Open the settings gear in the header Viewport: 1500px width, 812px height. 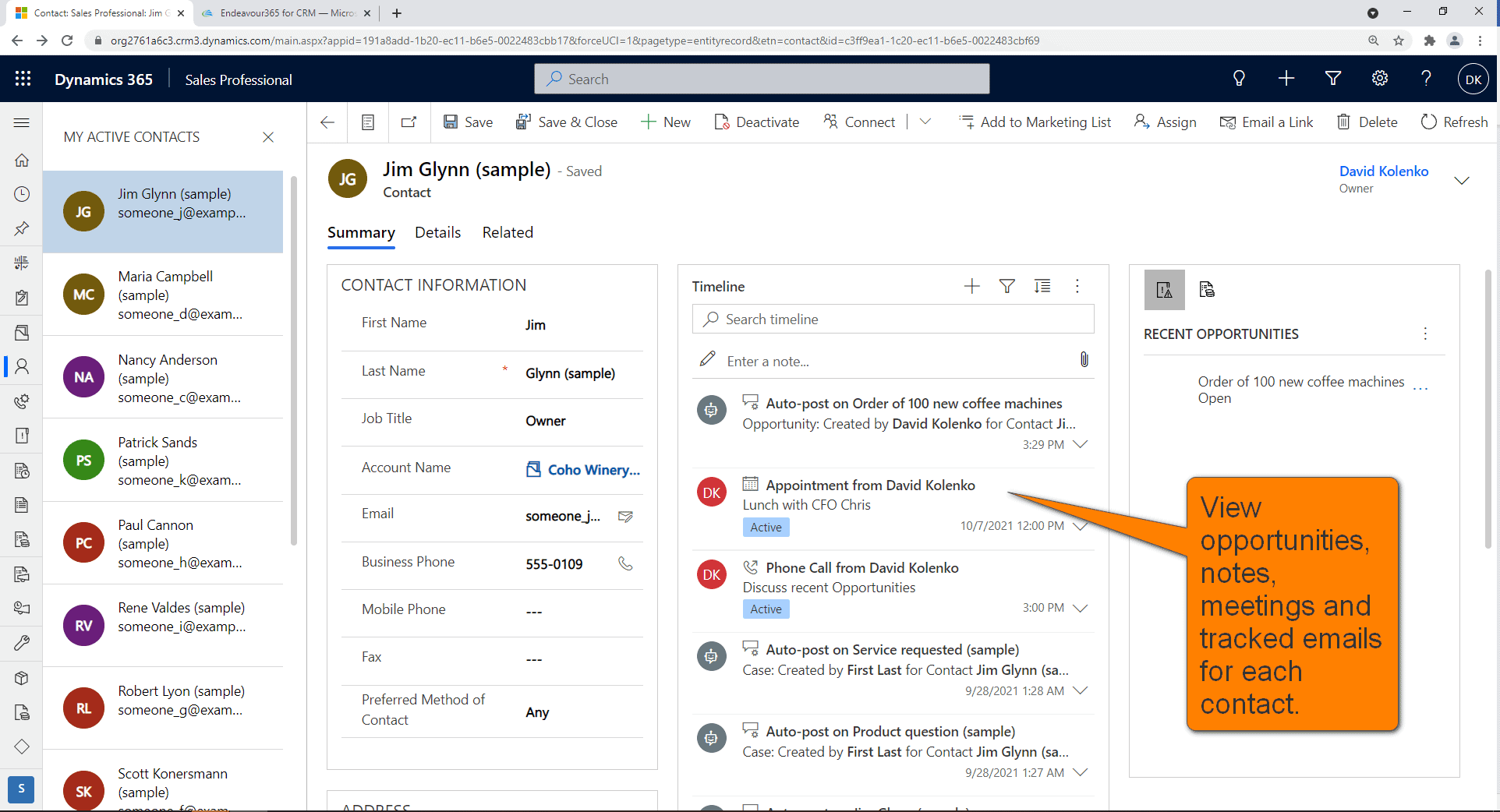point(1379,79)
